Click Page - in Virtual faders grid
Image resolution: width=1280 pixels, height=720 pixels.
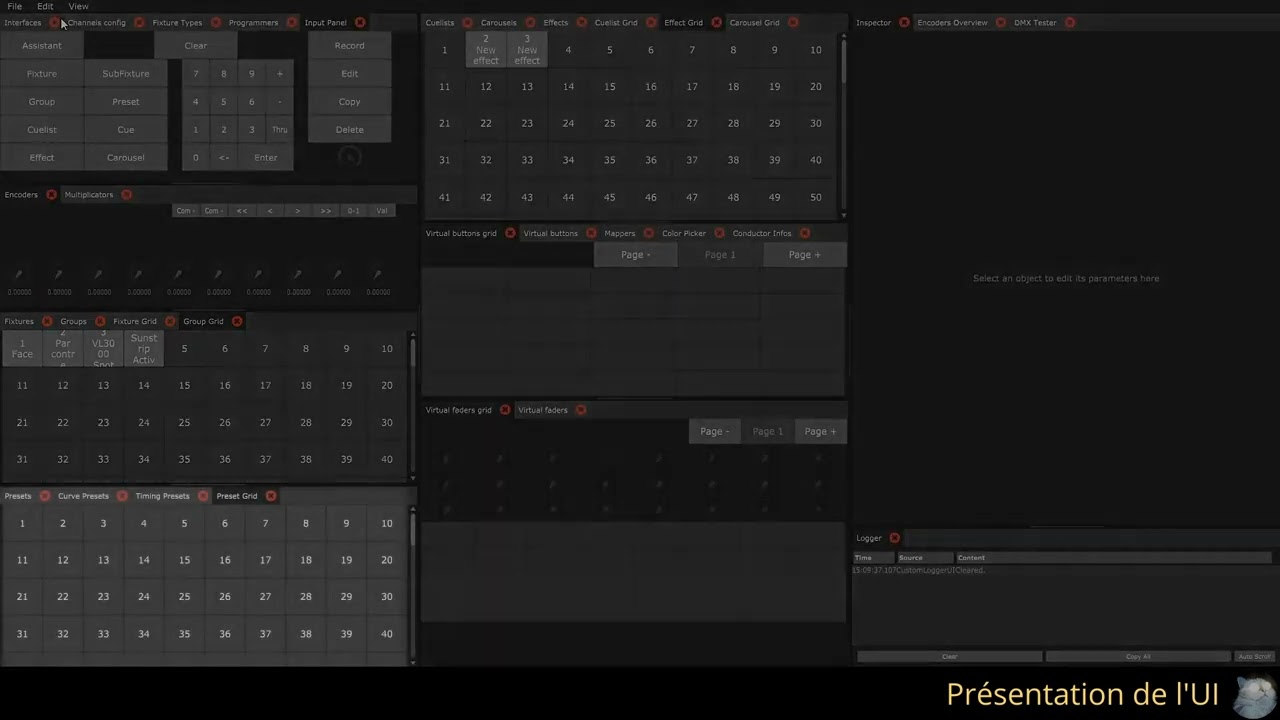click(x=715, y=431)
